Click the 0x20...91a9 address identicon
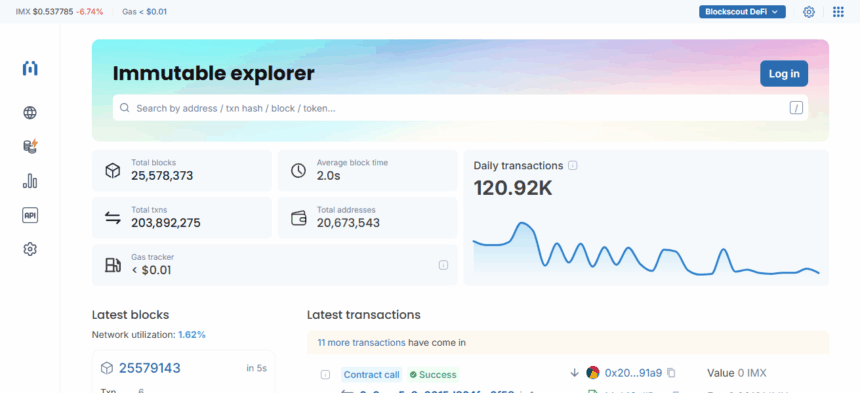The width and height of the screenshot is (860, 393). pos(592,373)
